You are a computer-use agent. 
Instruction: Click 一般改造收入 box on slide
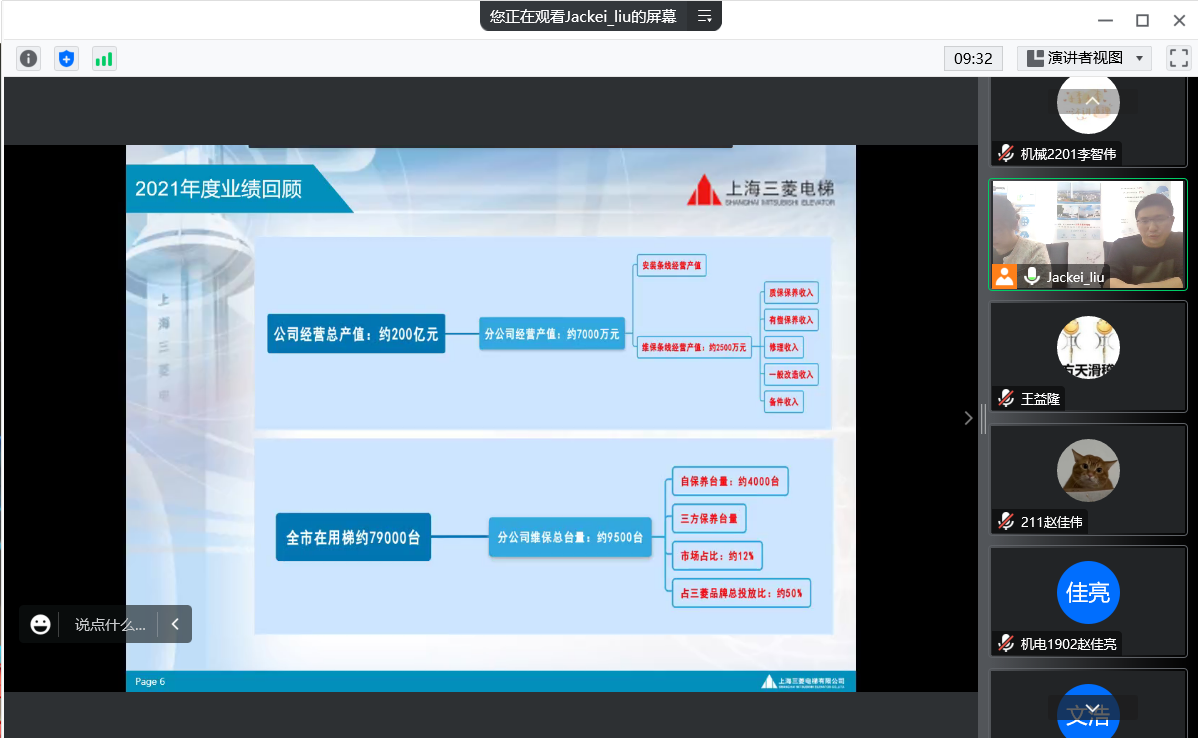[791, 374]
